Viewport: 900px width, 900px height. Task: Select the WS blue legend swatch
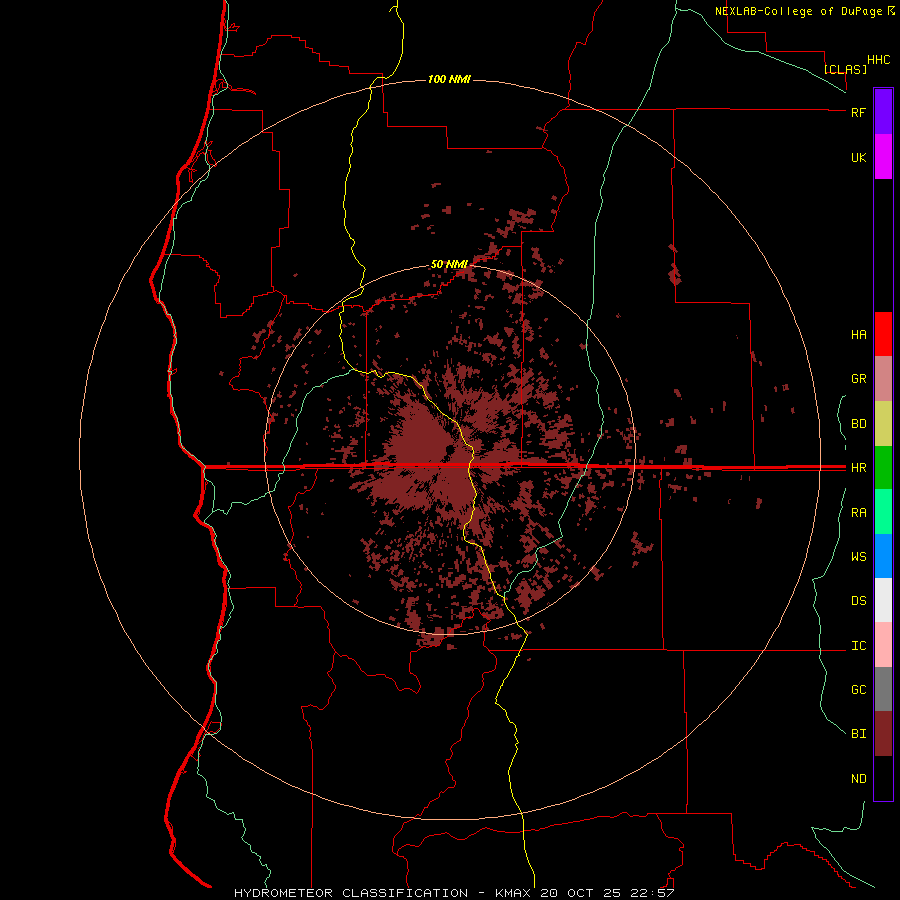[x=883, y=556]
